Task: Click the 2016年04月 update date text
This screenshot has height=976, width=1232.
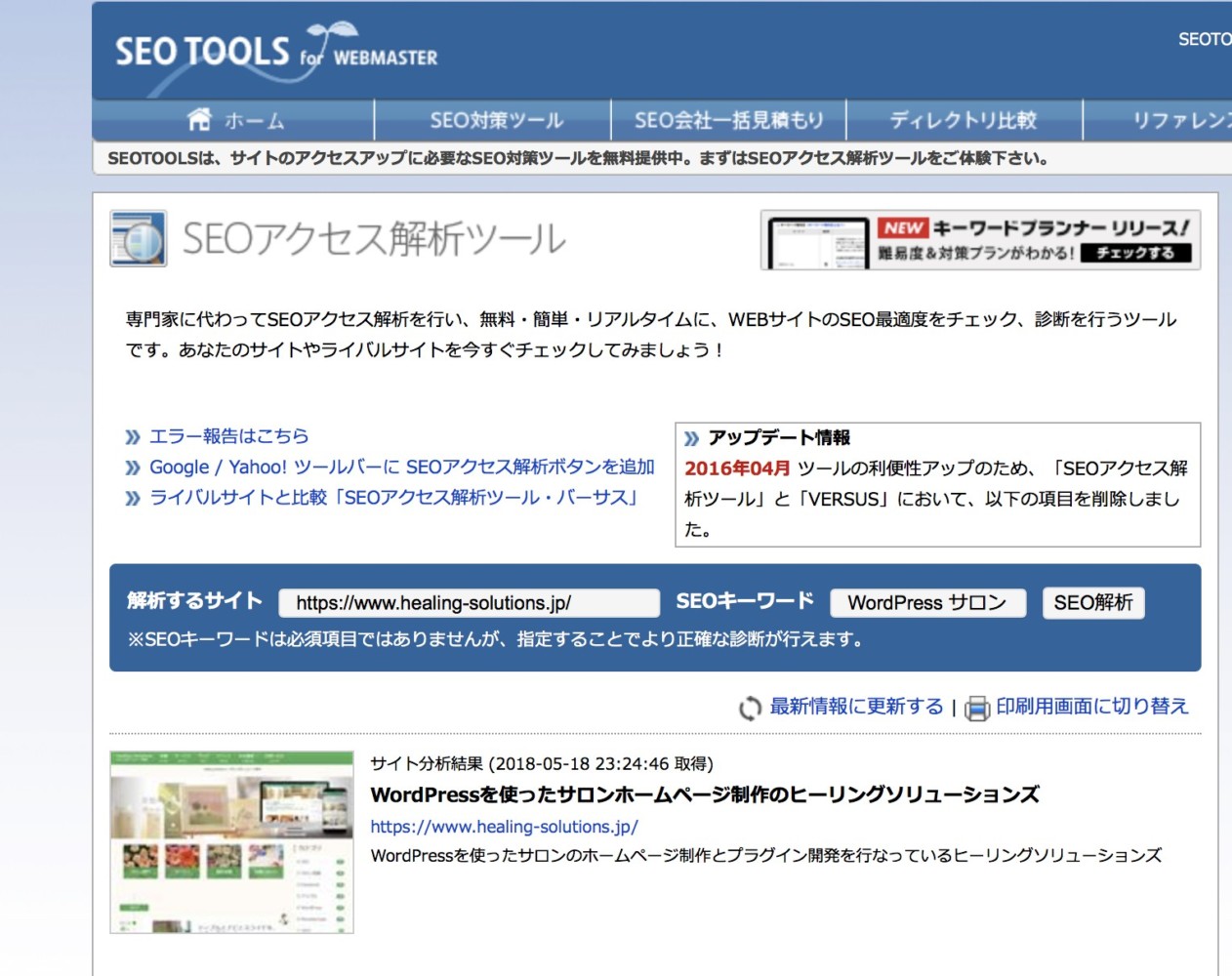Action: coord(737,468)
